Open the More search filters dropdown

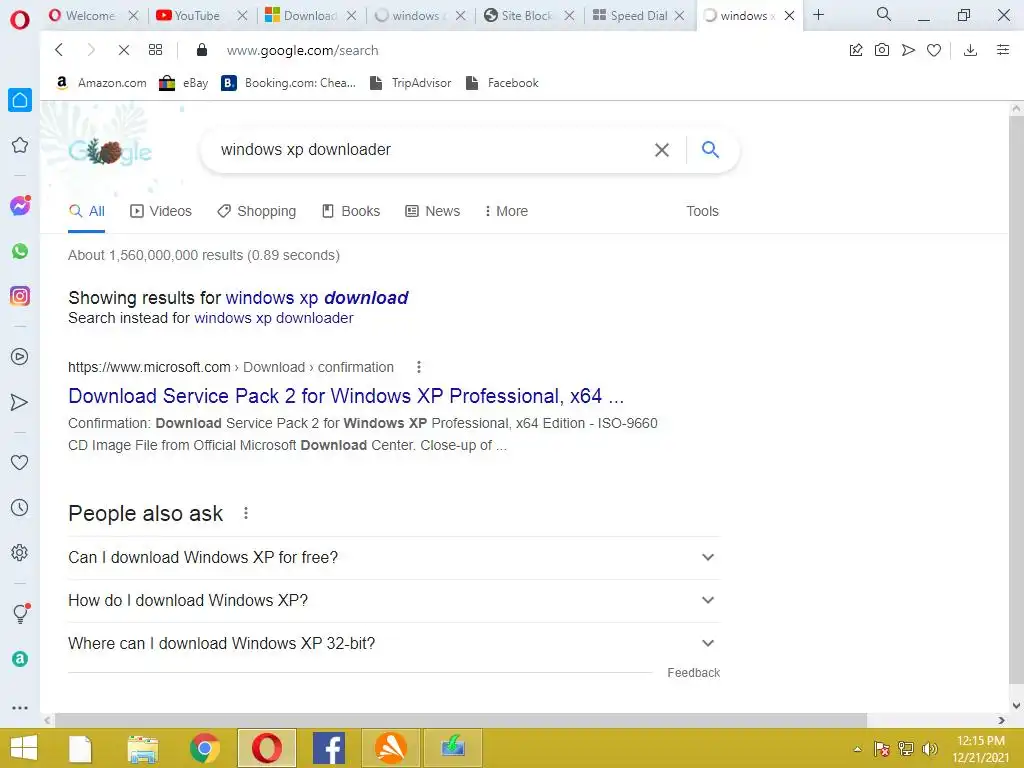coord(506,211)
